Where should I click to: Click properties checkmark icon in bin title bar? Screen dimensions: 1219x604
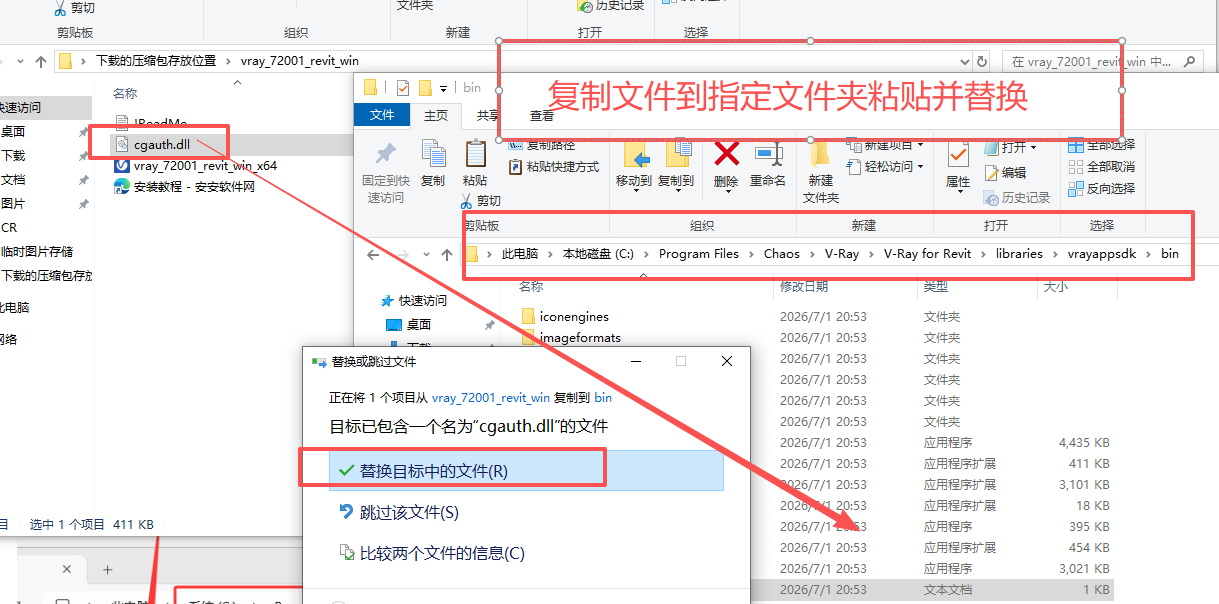(403, 88)
